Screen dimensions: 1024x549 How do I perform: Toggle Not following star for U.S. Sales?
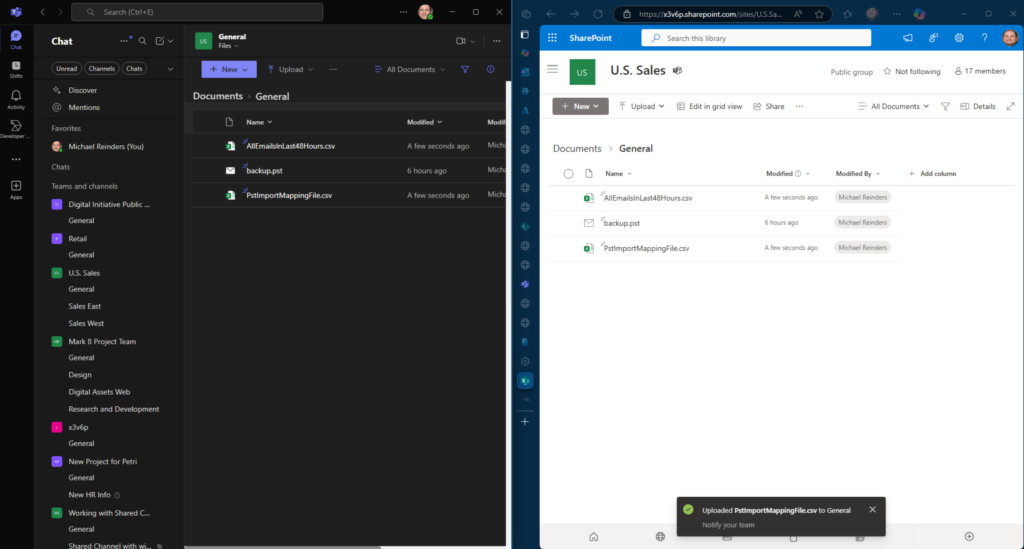(x=912, y=71)
